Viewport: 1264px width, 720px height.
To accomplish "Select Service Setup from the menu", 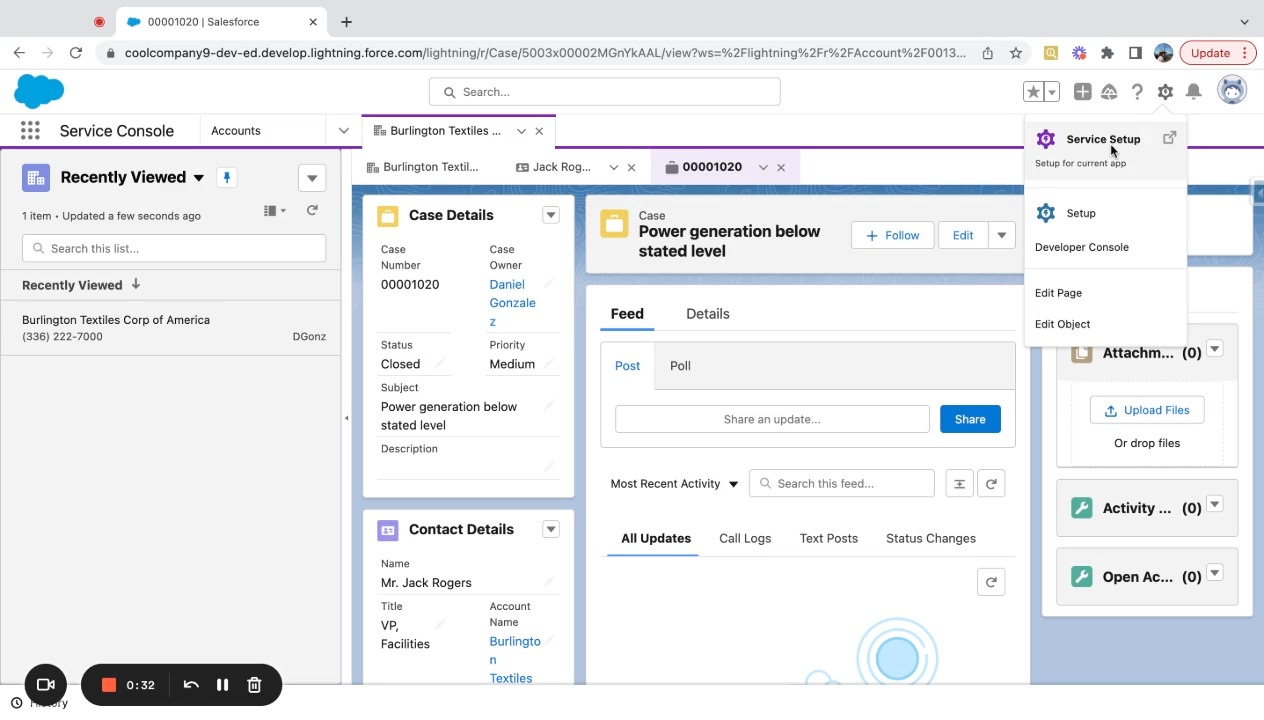I will click(x=1102, y=140).
